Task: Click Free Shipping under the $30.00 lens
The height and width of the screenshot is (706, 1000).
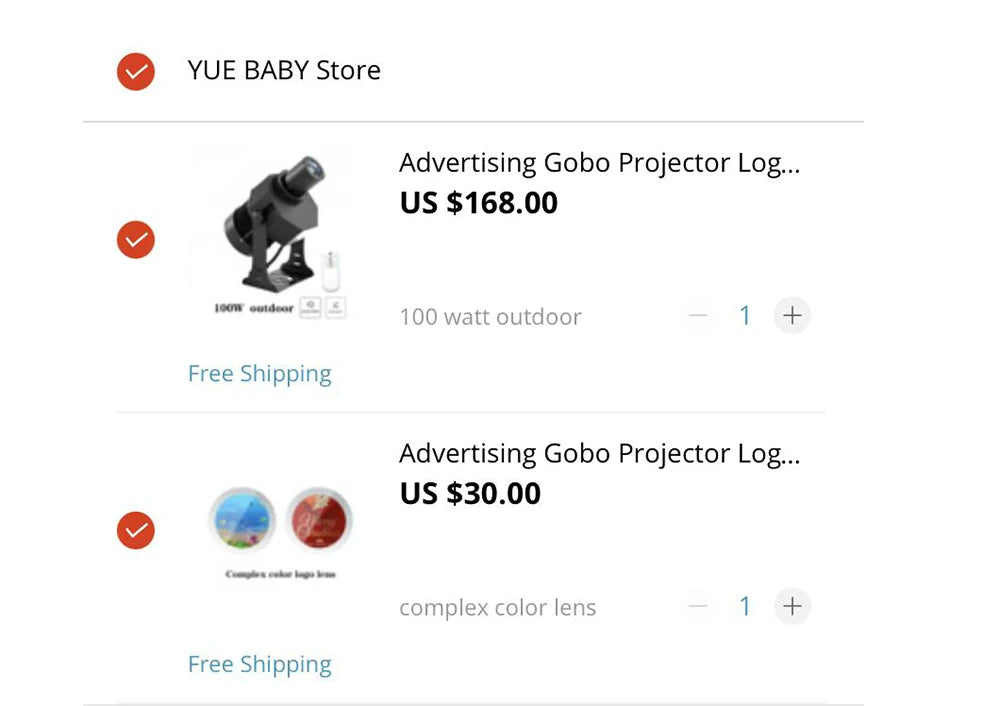Action: [x=259, y=663]
